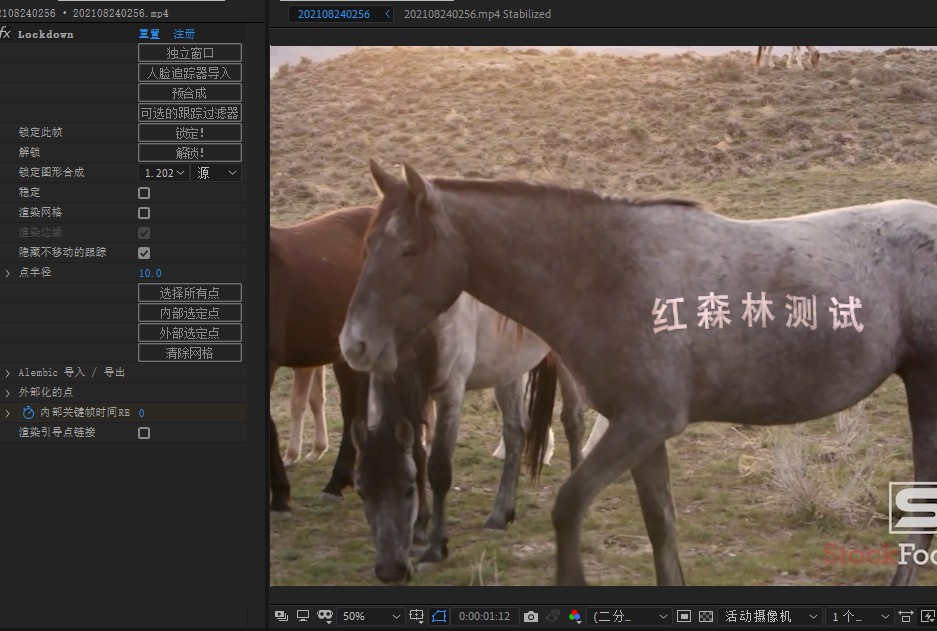This screenshot has width=937, height=631.
Task: Click the primary viewer monitor icon
Action: click(303, 616)
